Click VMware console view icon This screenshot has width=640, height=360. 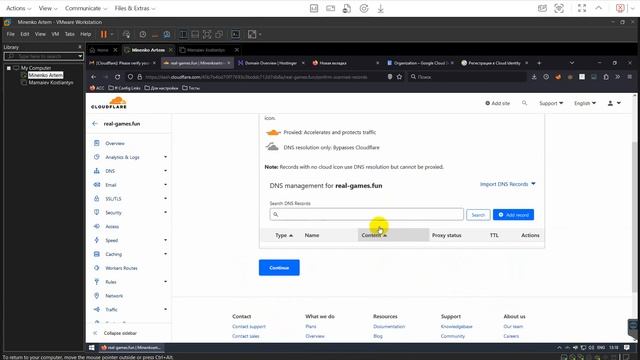236,34
